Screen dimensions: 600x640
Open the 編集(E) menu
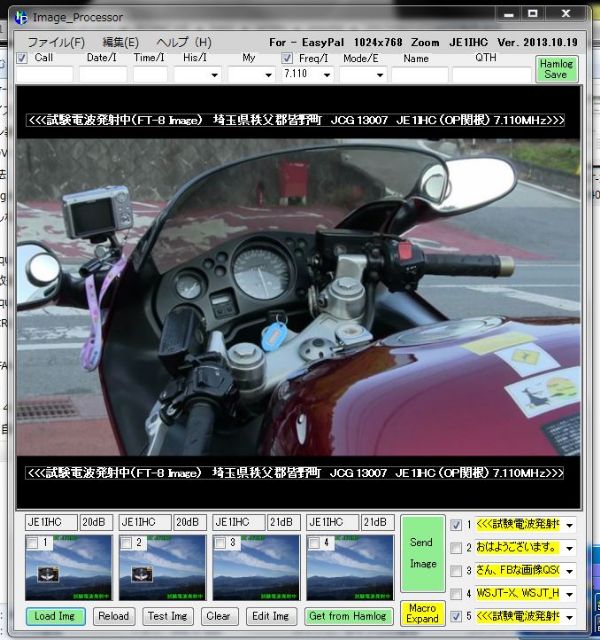tap(121, 42)
